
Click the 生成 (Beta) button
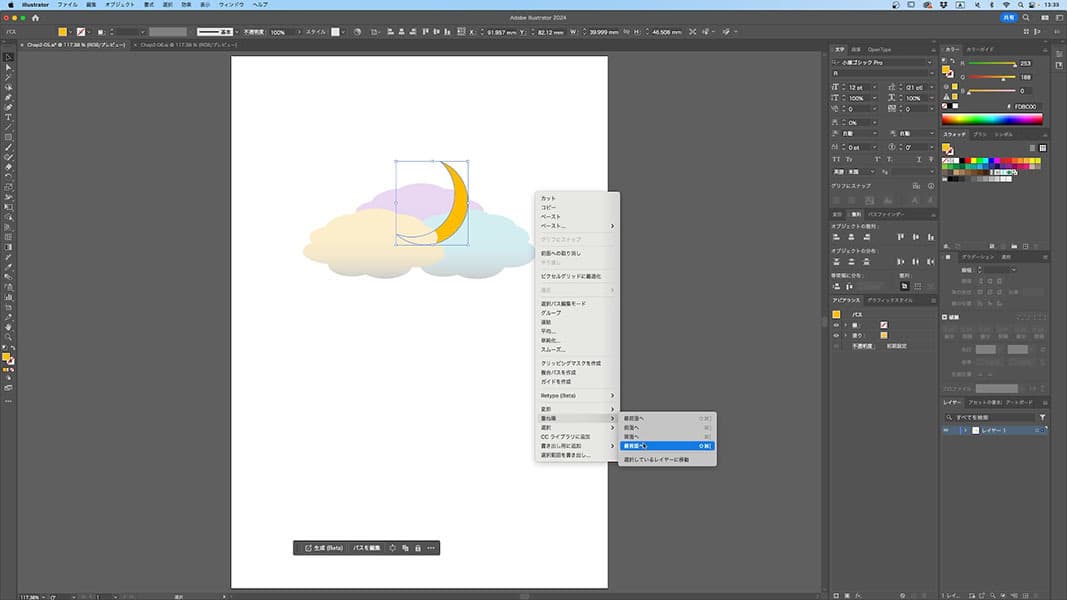[x=323, y=548]
